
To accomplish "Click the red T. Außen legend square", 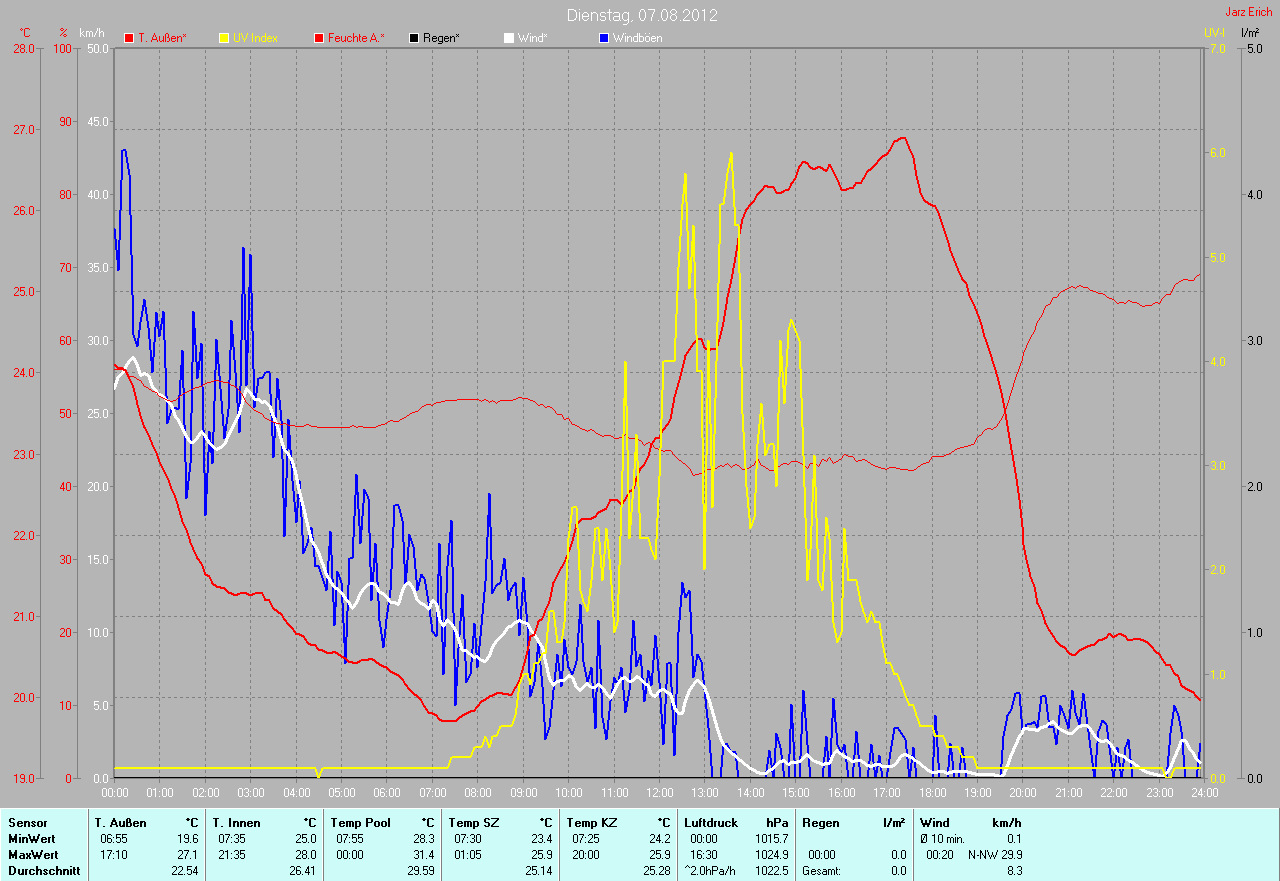I will click(x=128, y=38).
